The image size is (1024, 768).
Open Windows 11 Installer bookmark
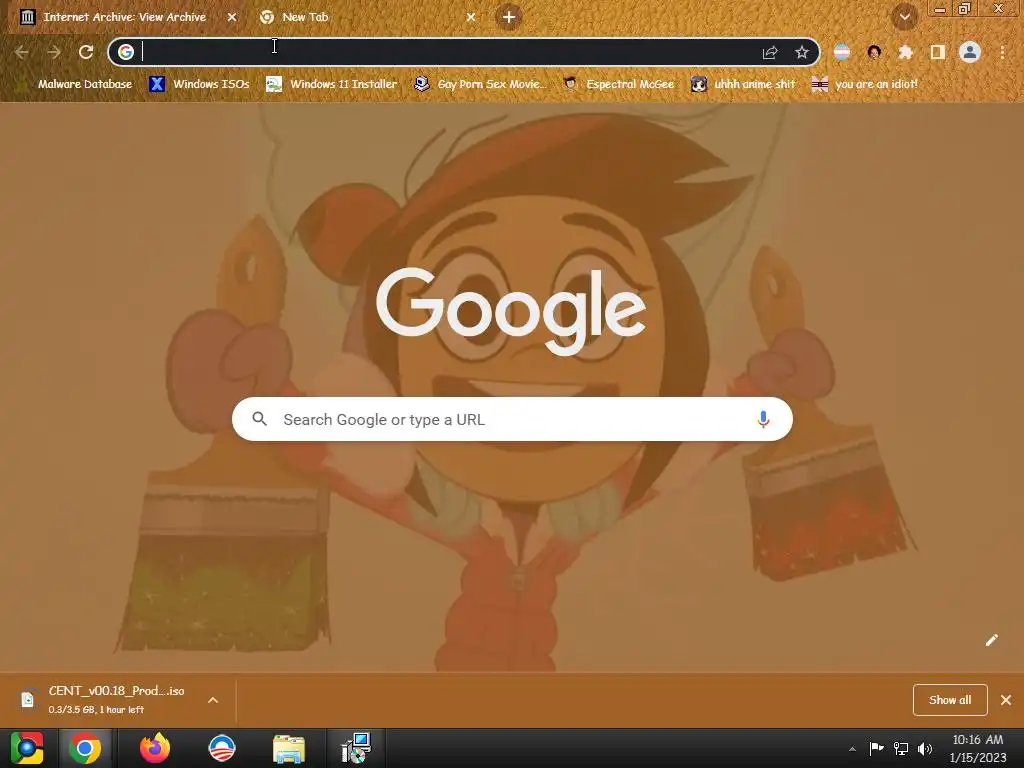click(332, 84)
